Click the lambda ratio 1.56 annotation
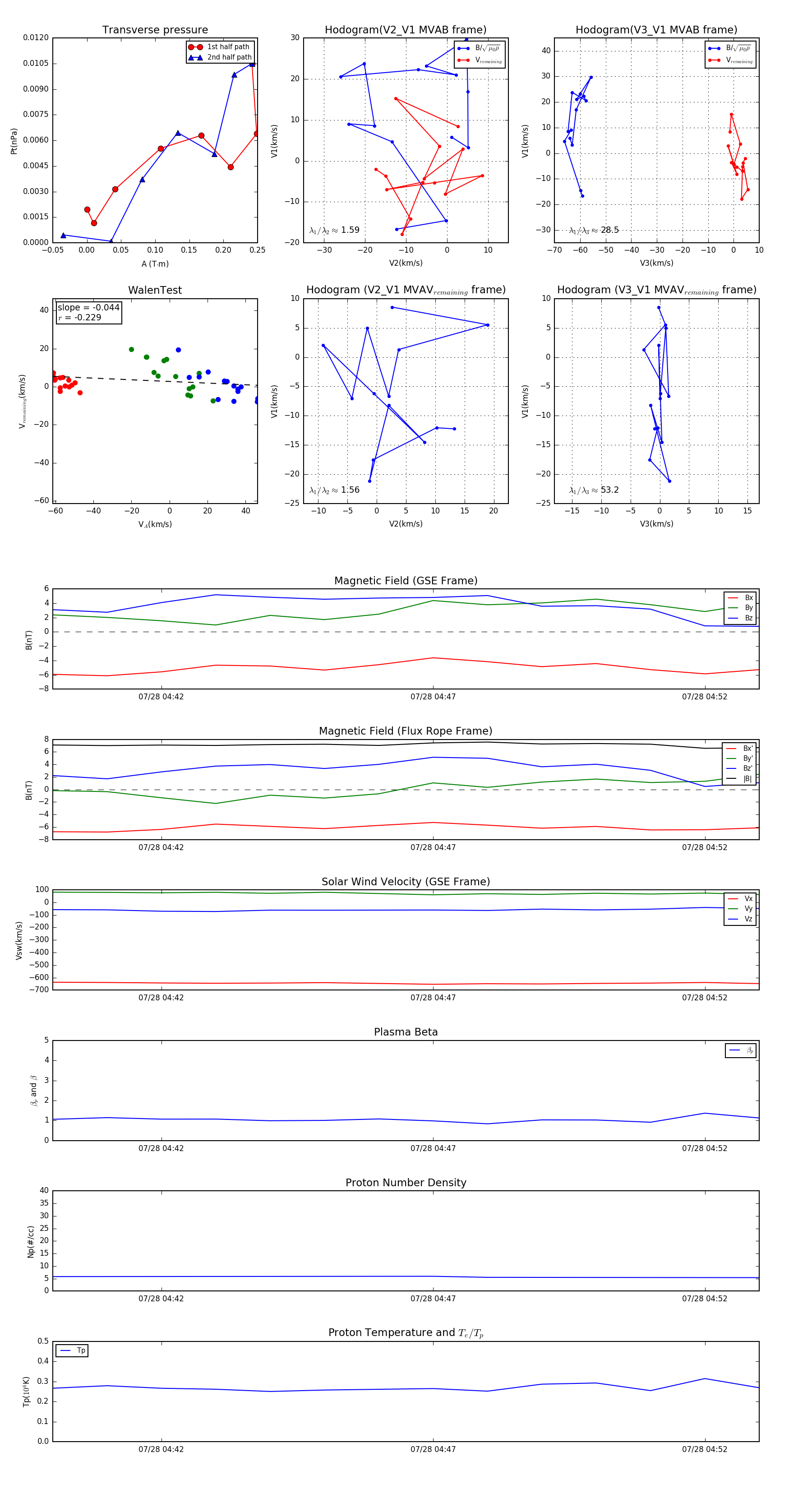This screenshot has height=1489, width=812. pyautogui.click(x=334, y=490)
